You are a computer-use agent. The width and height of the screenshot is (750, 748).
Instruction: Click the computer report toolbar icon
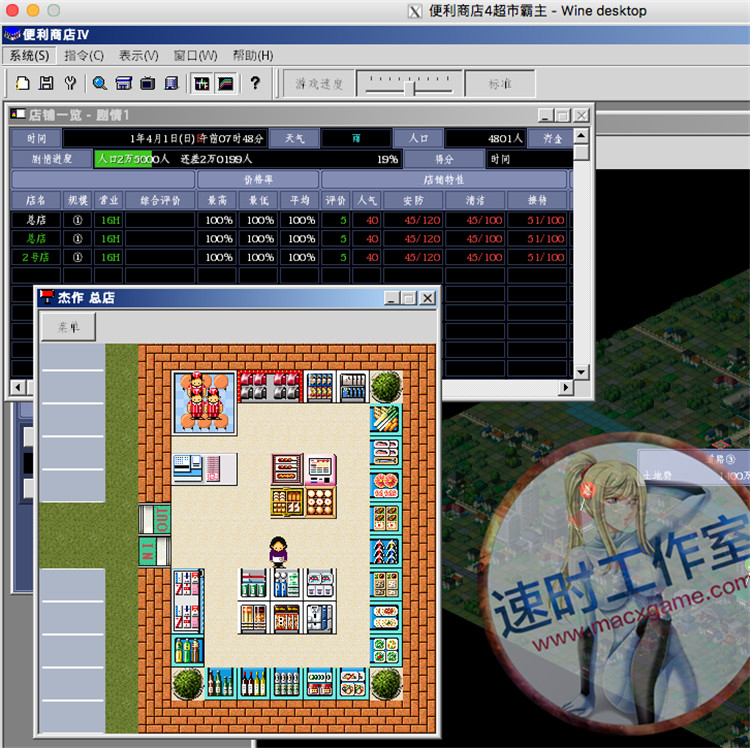[171, 84]
